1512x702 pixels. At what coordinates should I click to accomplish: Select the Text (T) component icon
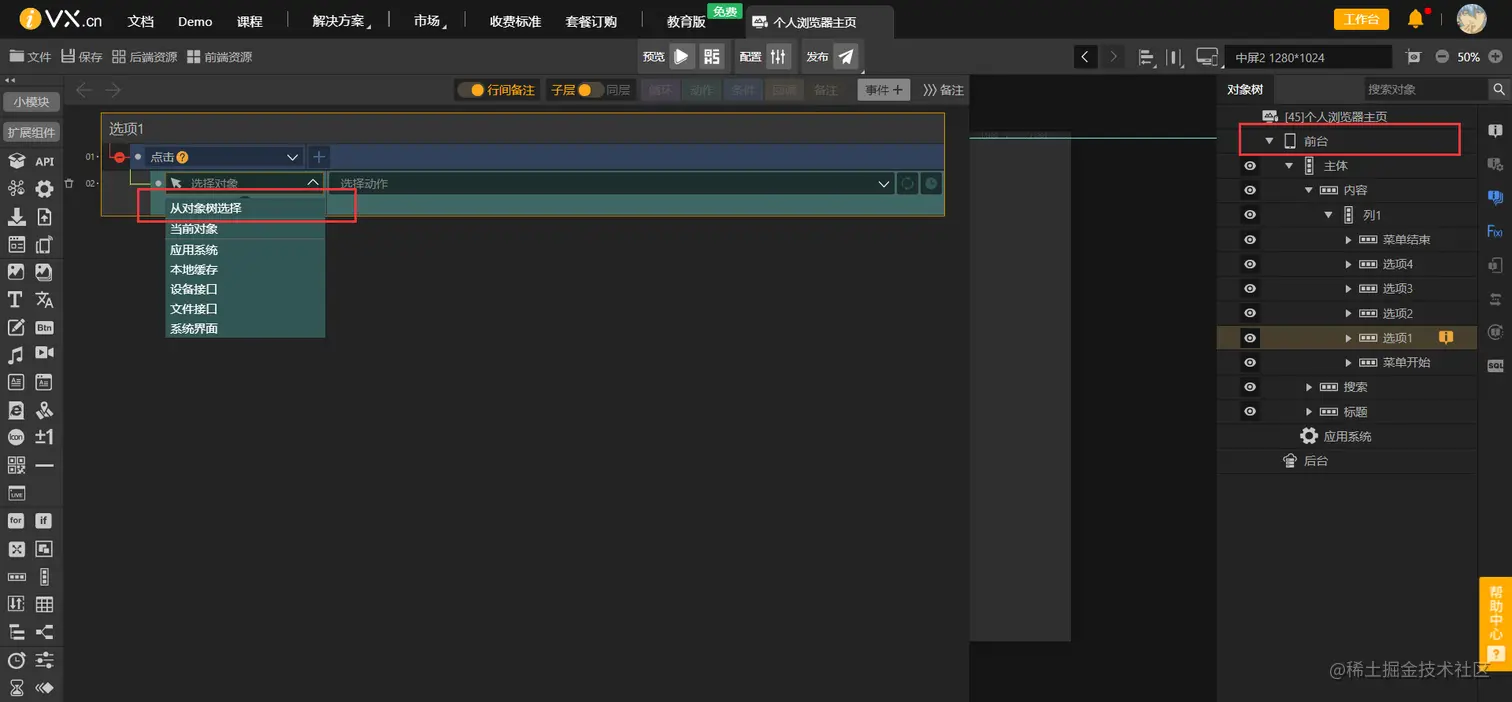[16, 299]
